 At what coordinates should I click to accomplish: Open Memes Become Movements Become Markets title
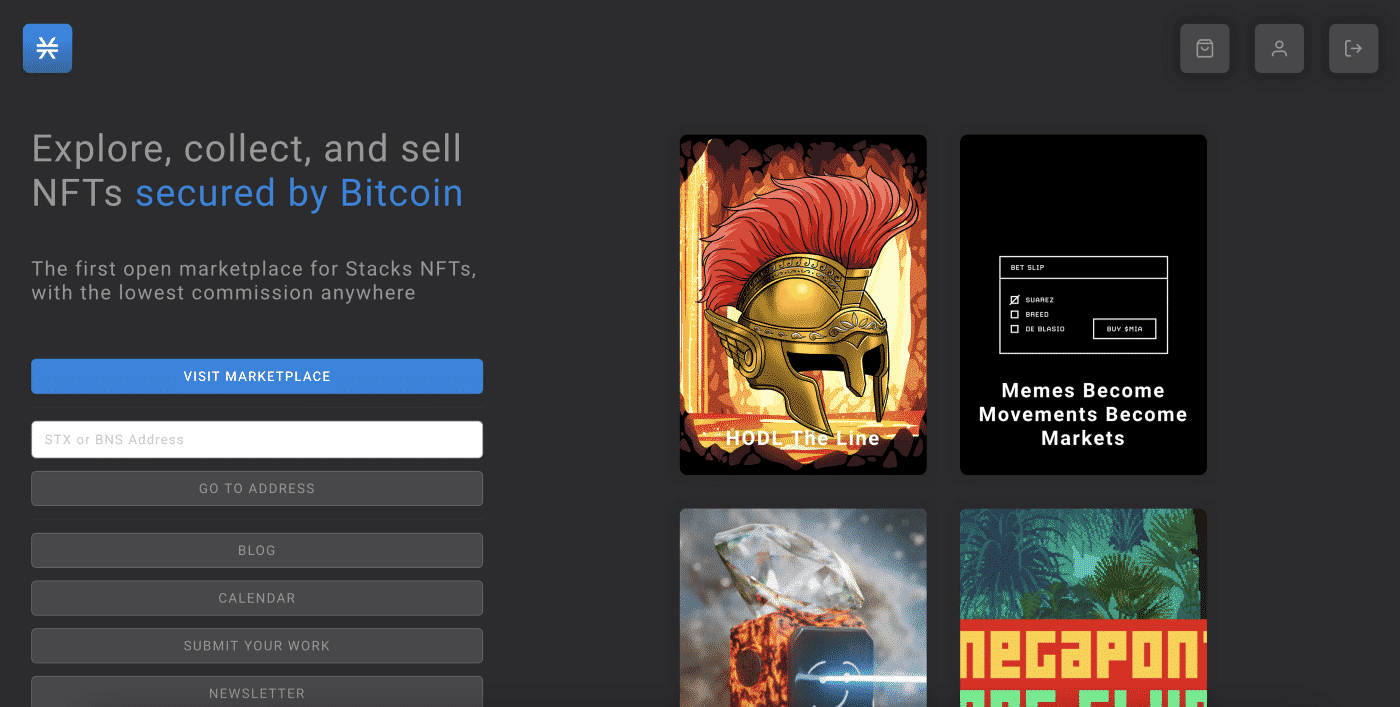[x=1083, y=414]
